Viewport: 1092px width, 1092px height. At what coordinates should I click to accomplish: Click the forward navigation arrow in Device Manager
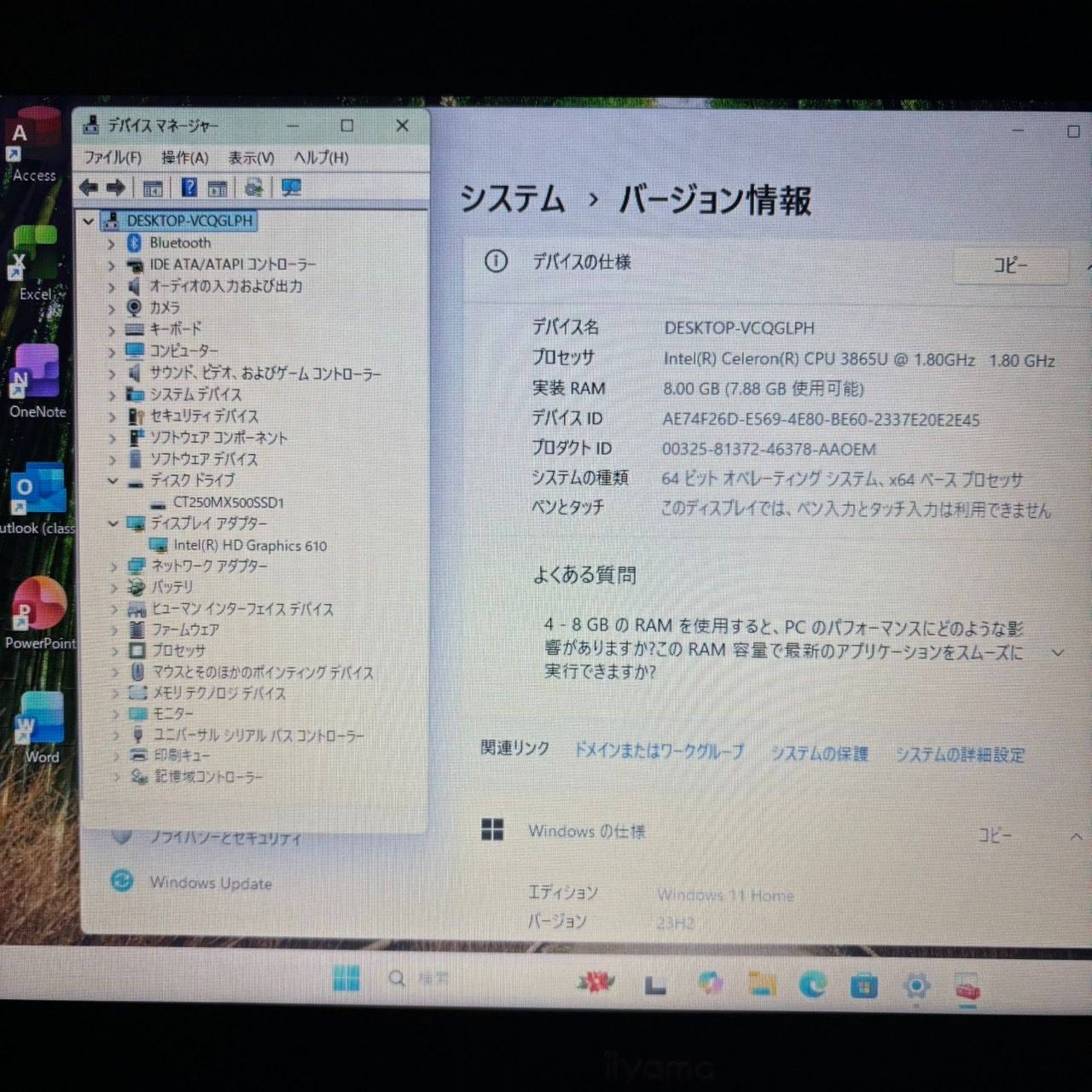(x=116, y=188)
